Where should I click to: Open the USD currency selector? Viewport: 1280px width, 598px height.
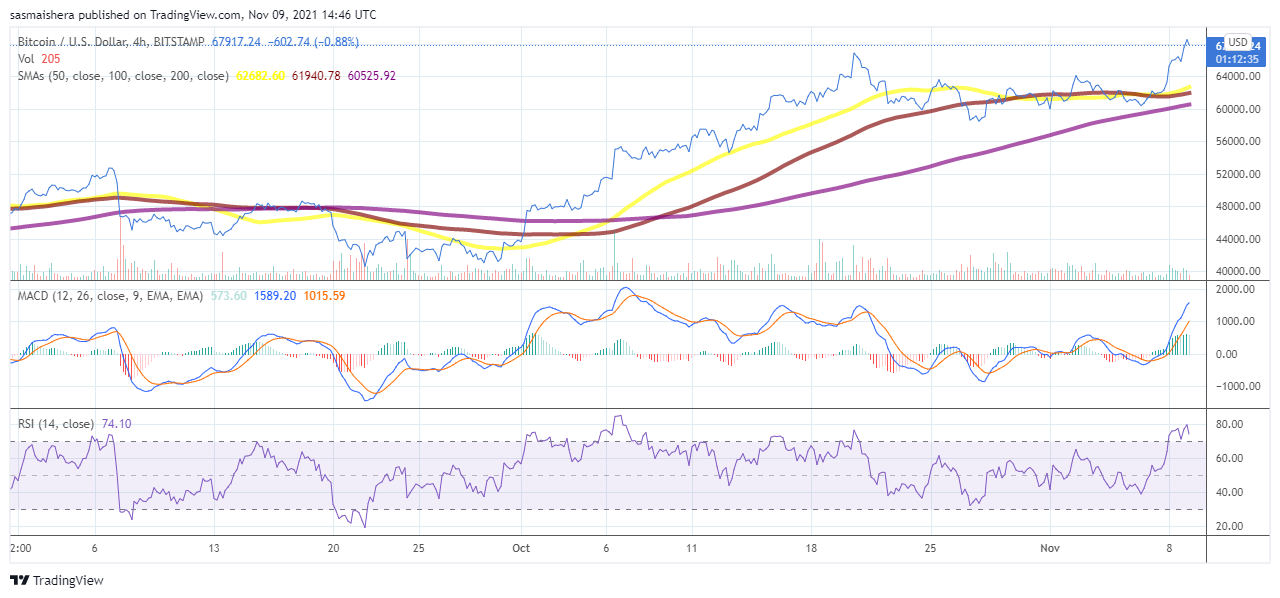[1238, 42]
